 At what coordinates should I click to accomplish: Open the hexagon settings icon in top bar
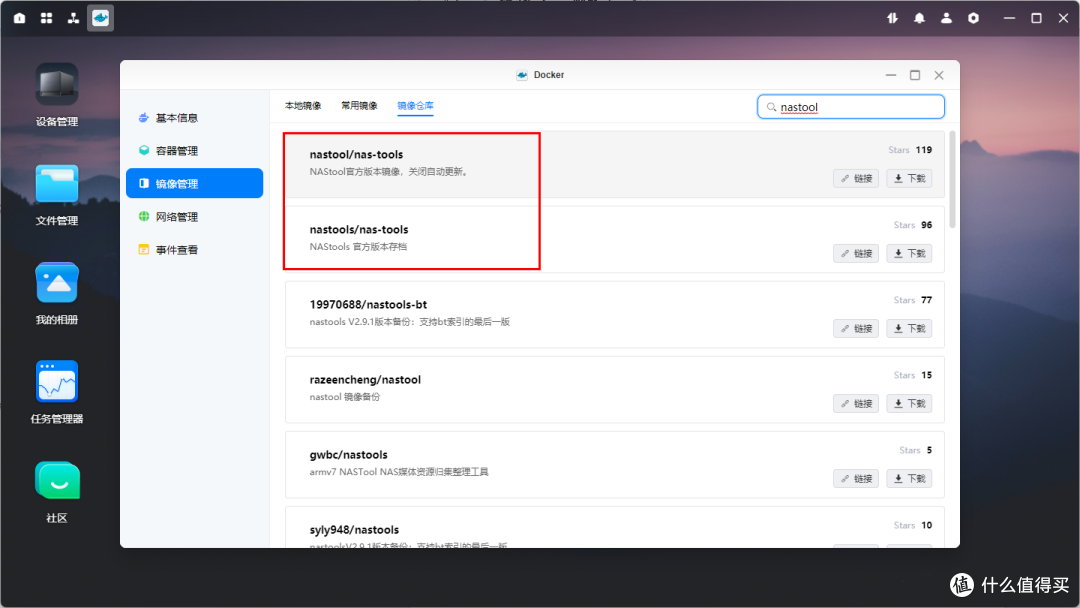click(973, 18)
